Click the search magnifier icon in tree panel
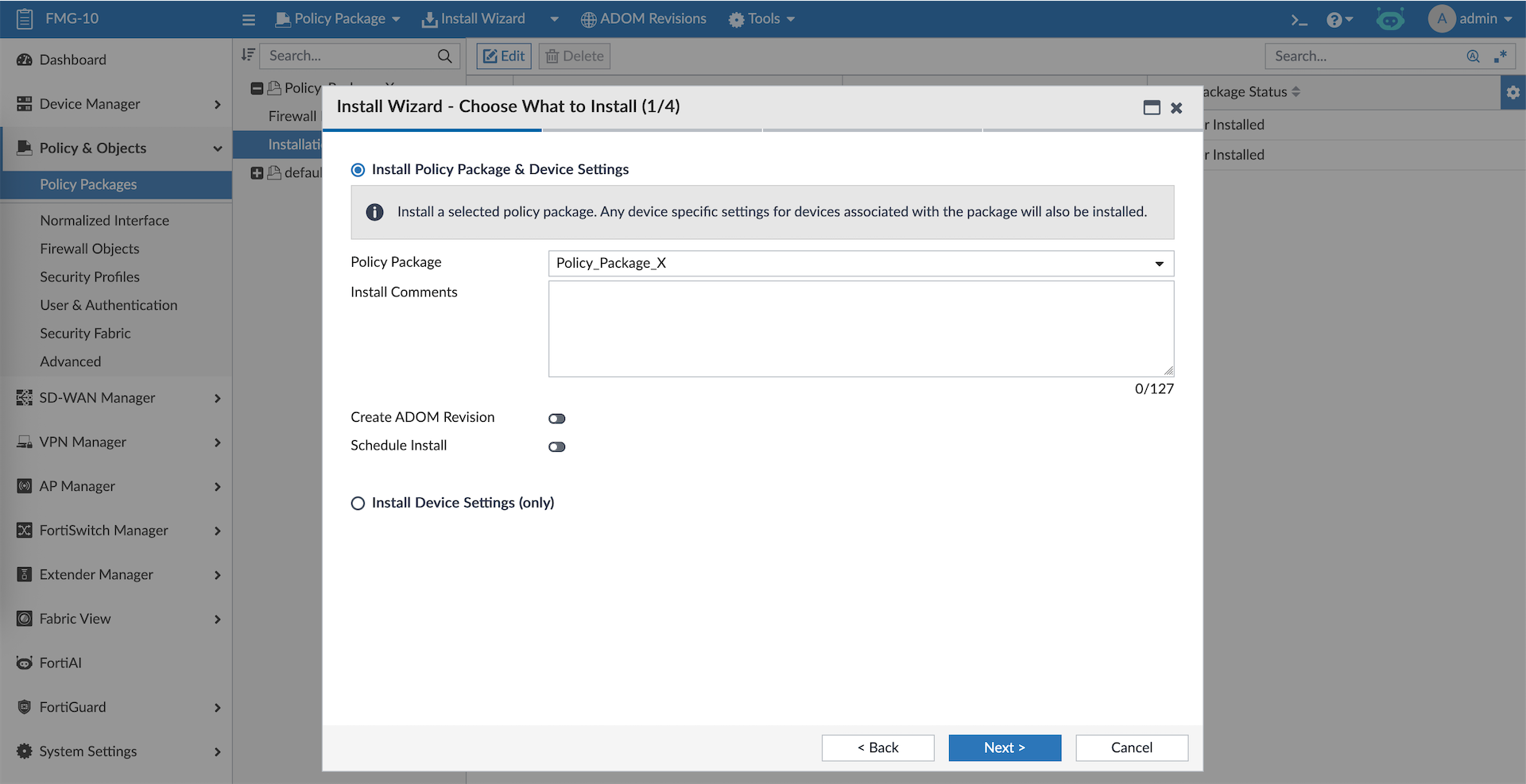Image resolution: width=1526 pixels, height=784 pixels. [444, 56]
